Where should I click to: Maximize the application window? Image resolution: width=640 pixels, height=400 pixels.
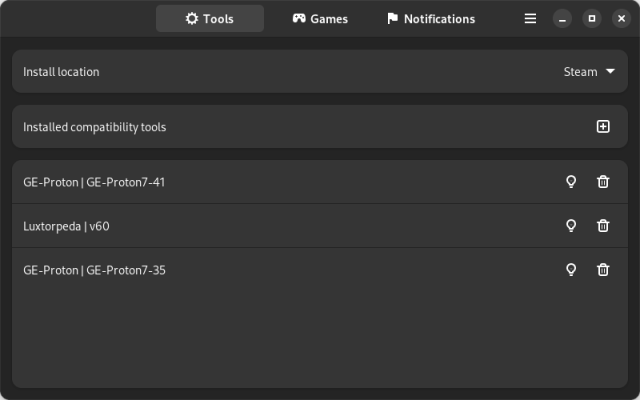coord(592,18)
